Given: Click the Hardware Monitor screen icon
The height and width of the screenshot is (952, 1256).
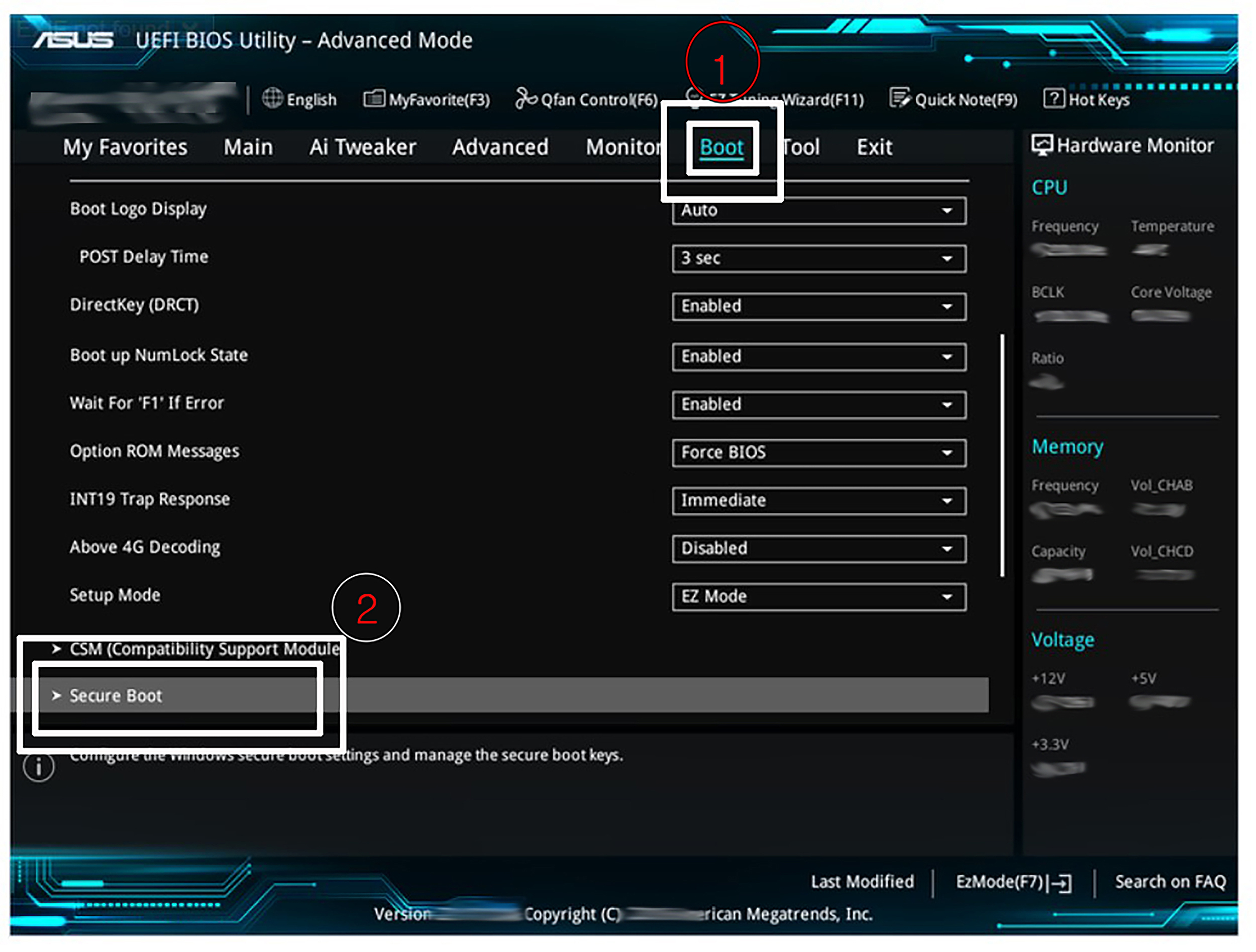Looking at the screenshot, I should point(1042,145).
